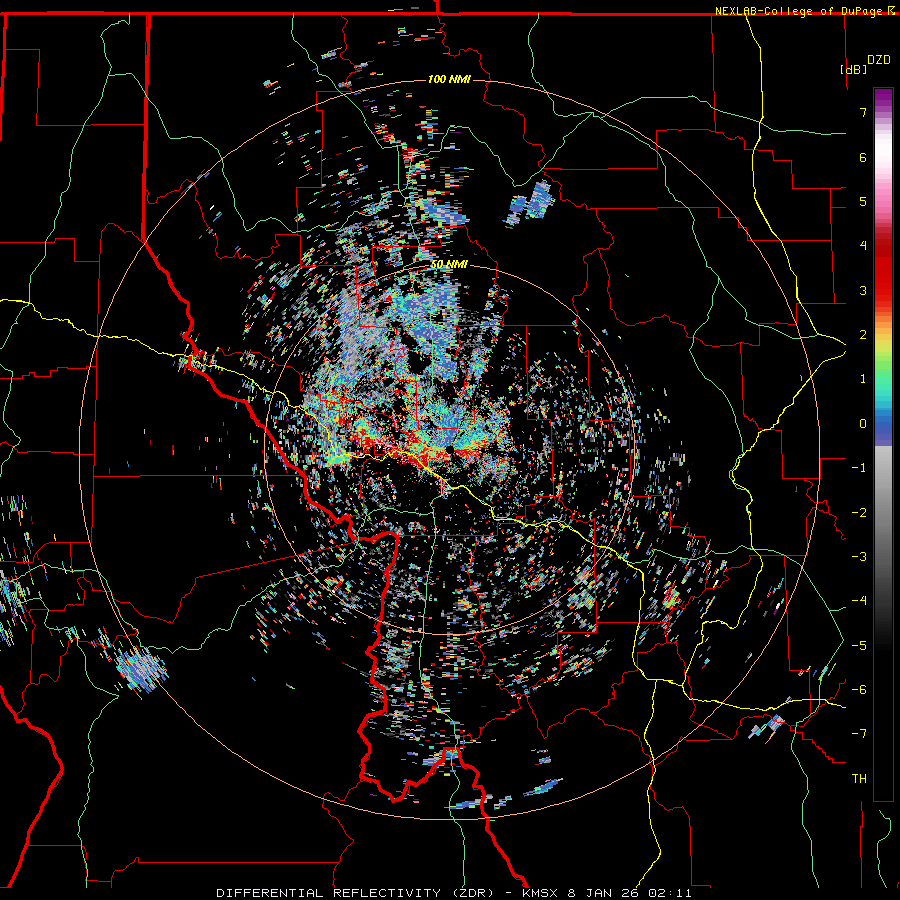Click the 3 value on color scale

(863, 290)
